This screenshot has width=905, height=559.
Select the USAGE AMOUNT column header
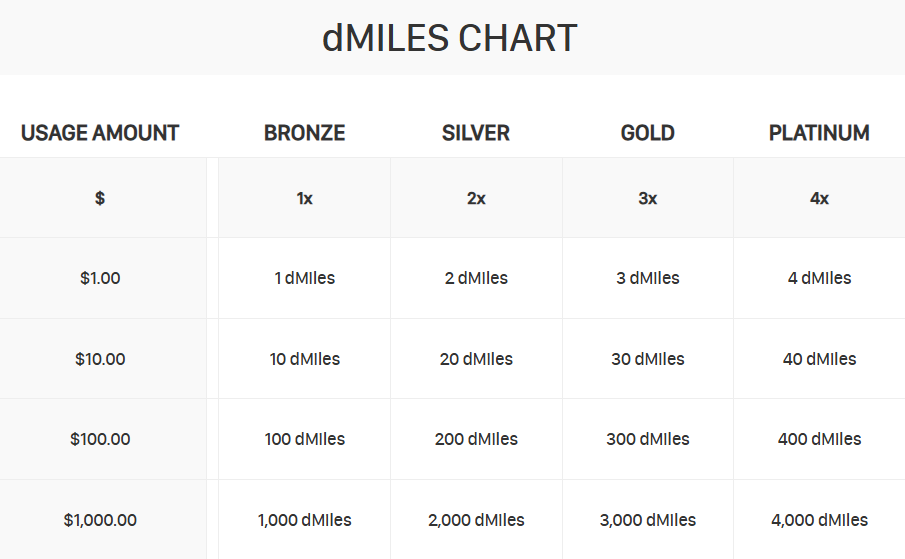point(100,133)
